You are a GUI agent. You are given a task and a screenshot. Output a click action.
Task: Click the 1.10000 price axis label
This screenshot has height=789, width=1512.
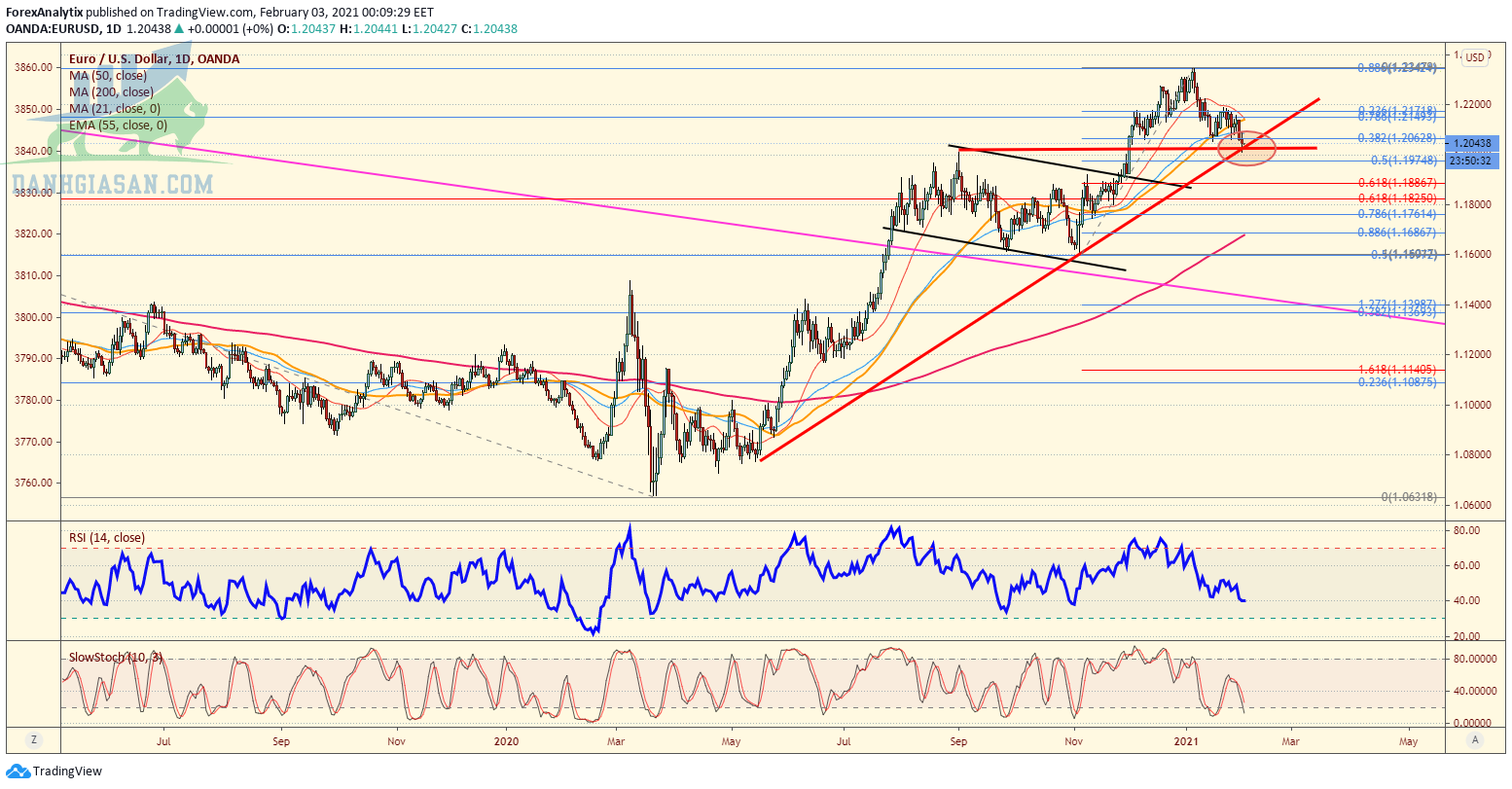(x=1473, y=405)
